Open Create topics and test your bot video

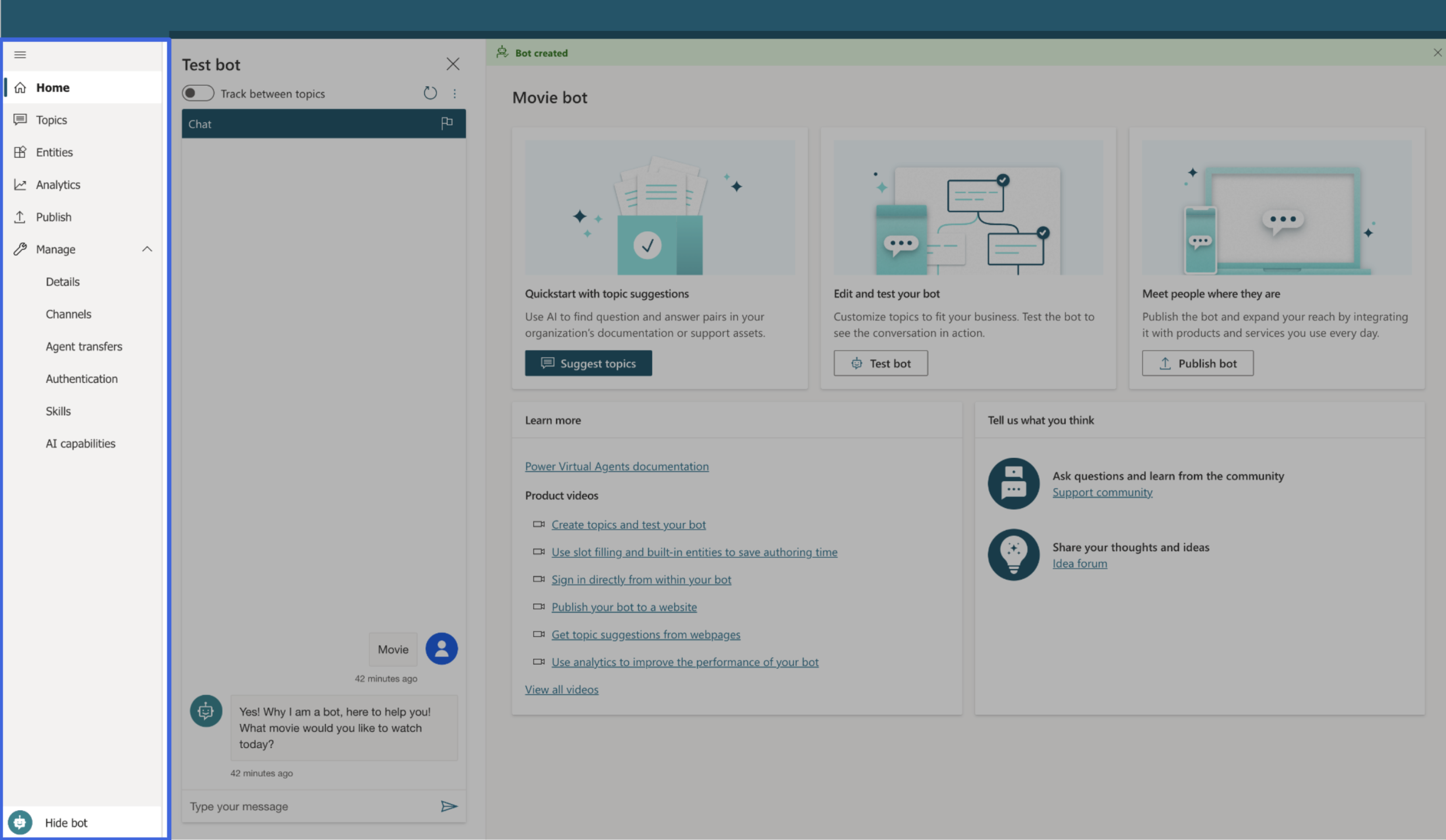628,524
